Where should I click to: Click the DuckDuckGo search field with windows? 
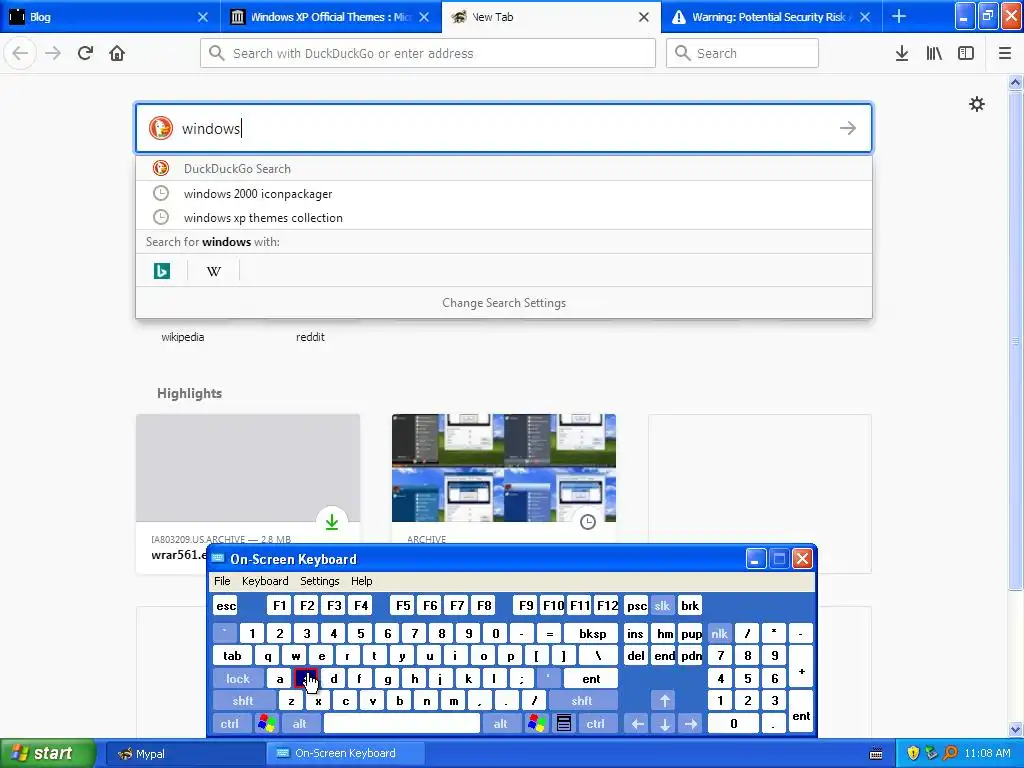[x=504, y=128]
